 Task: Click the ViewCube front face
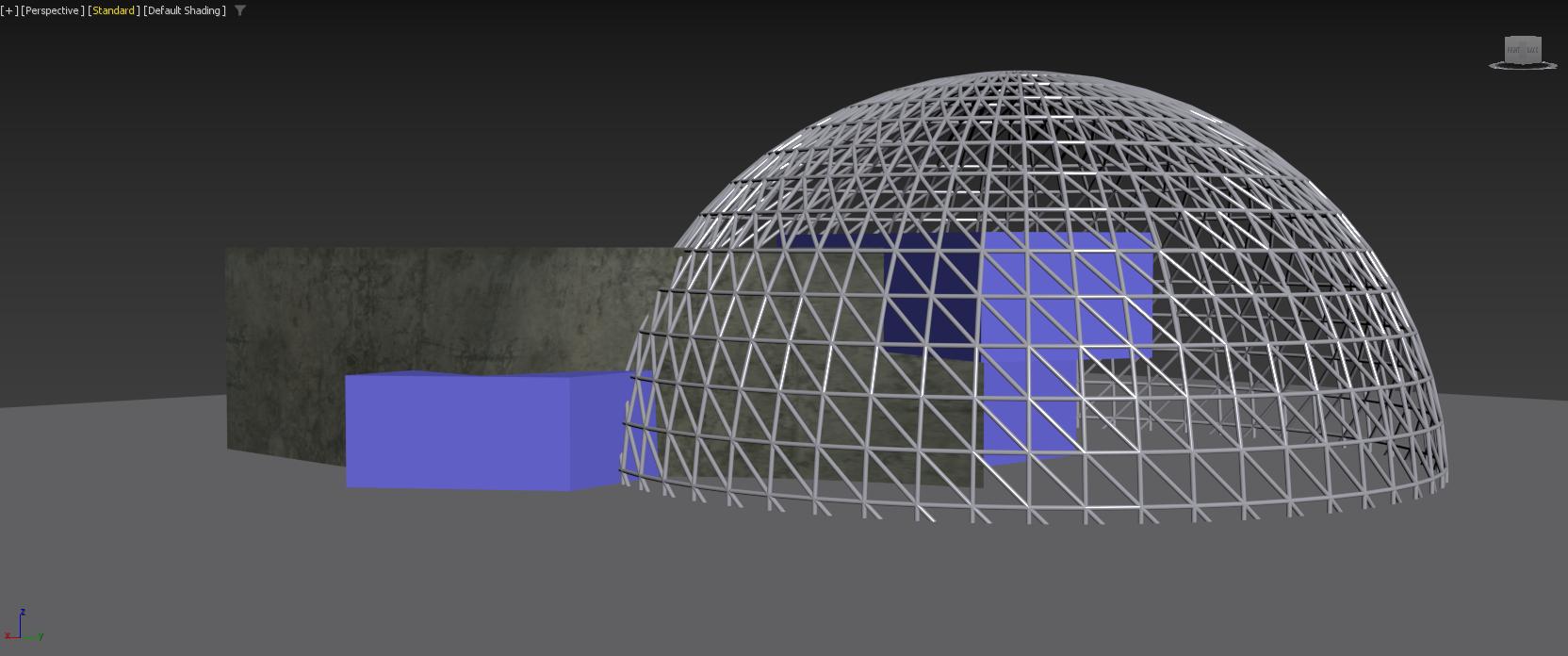1522,49
